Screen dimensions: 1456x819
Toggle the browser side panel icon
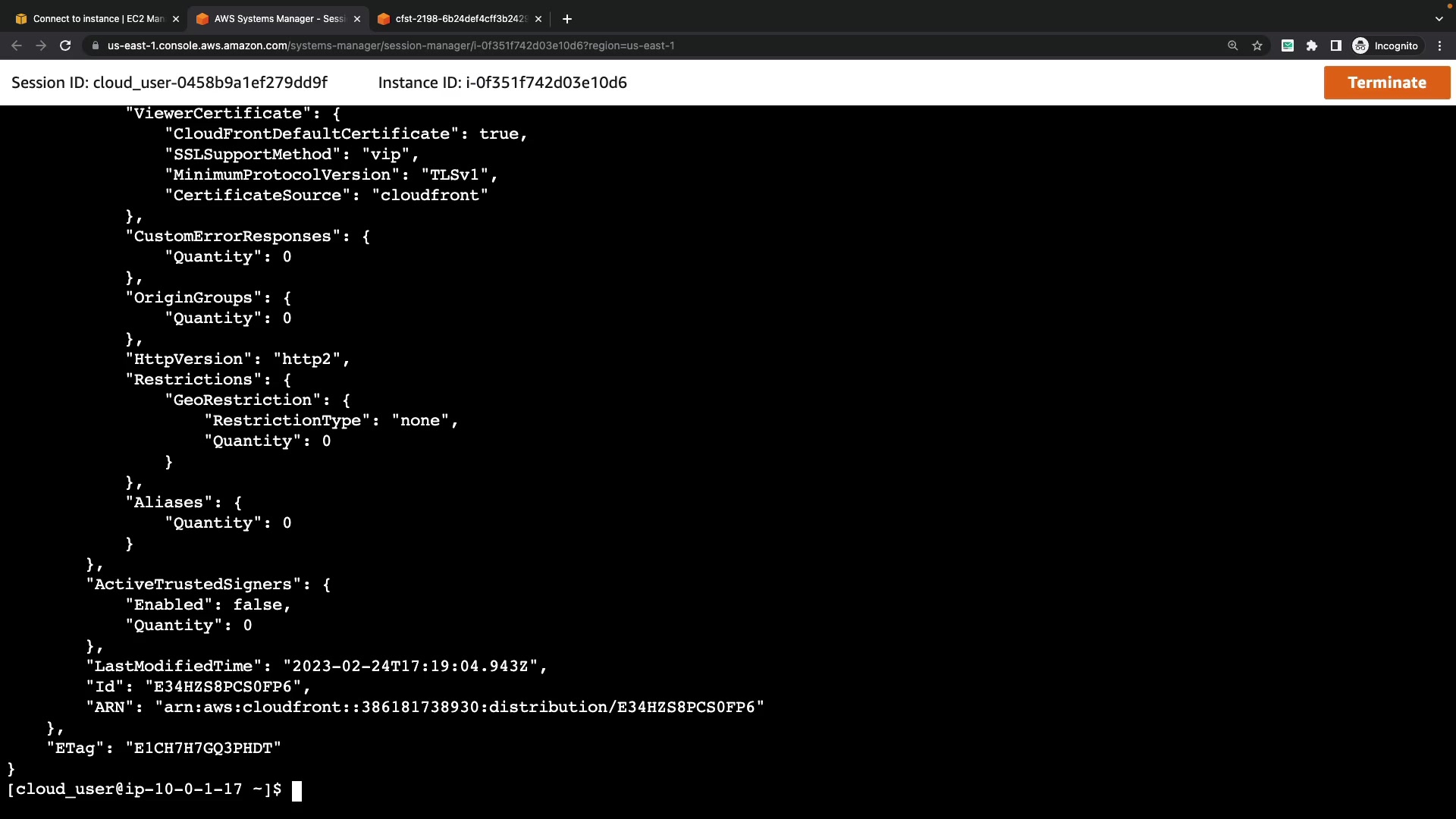1336,45
